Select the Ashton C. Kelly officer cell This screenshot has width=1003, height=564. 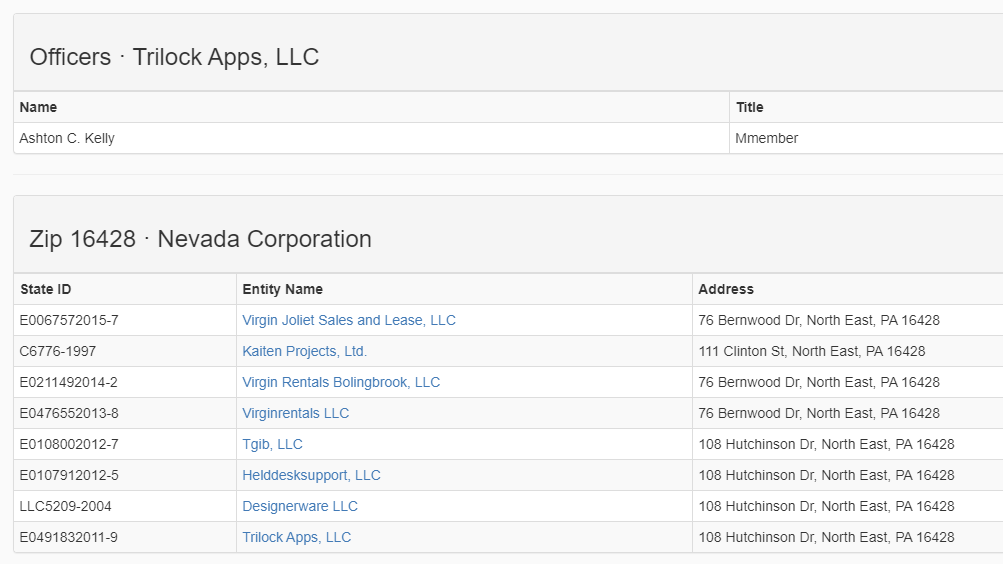tap(372, 138)
